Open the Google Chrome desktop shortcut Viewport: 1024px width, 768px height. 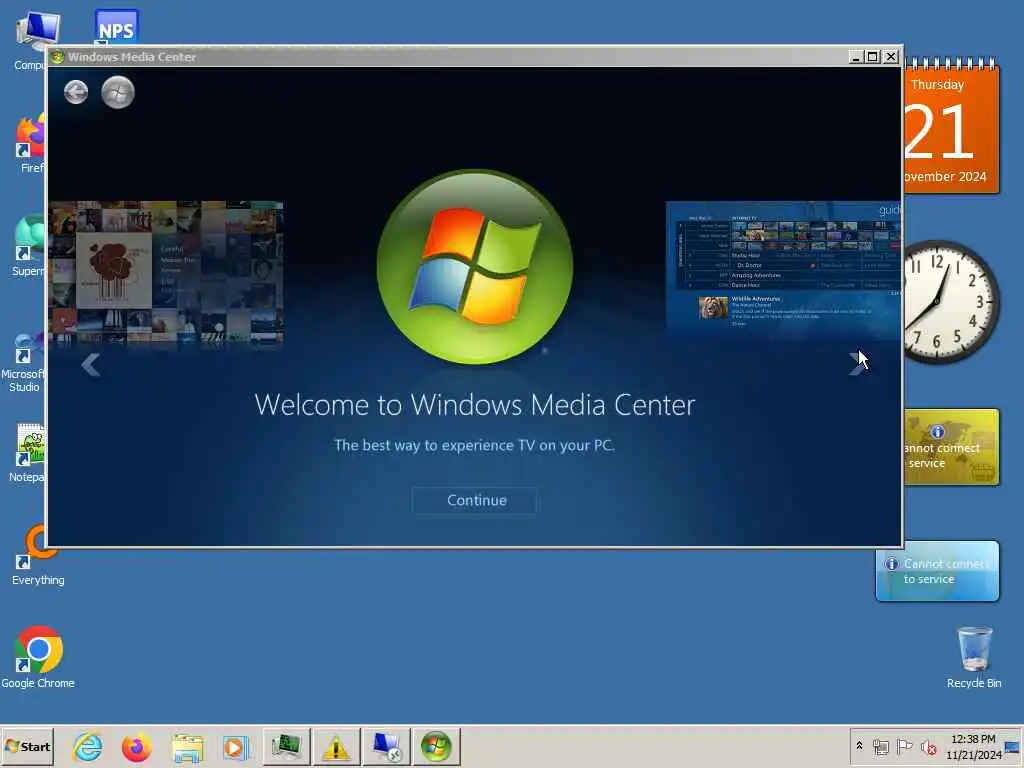click(38, 657)
